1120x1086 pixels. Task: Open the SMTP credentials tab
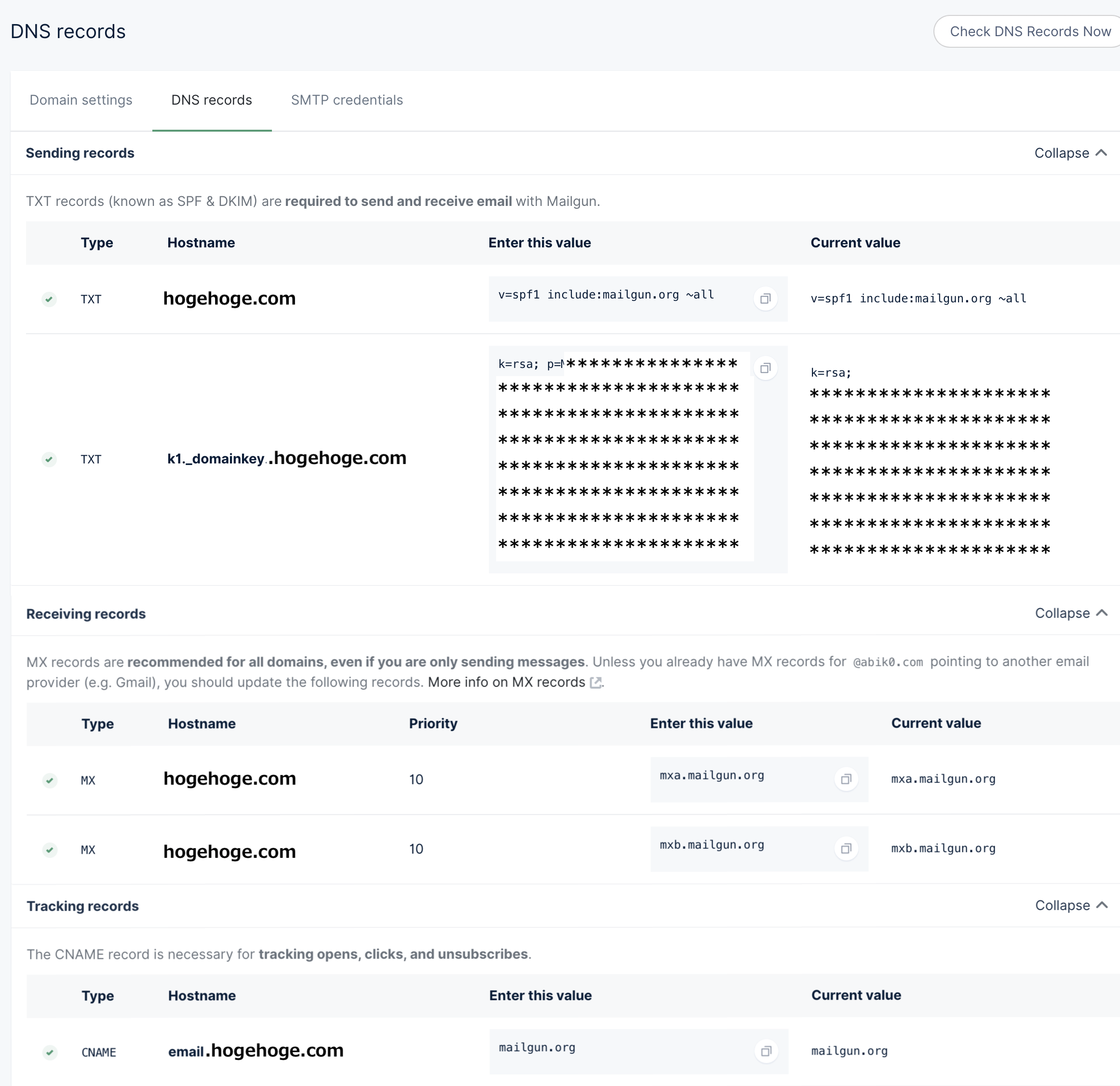tap(347, 100)
